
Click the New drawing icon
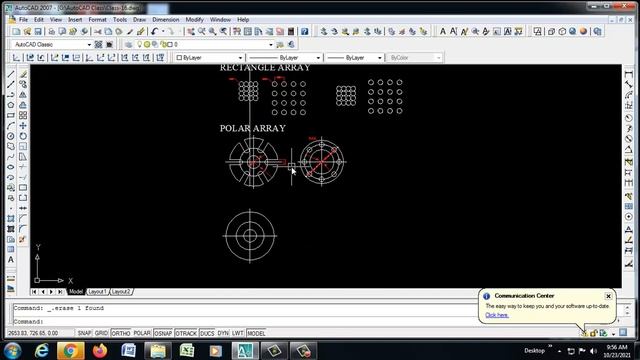(16, 31)
